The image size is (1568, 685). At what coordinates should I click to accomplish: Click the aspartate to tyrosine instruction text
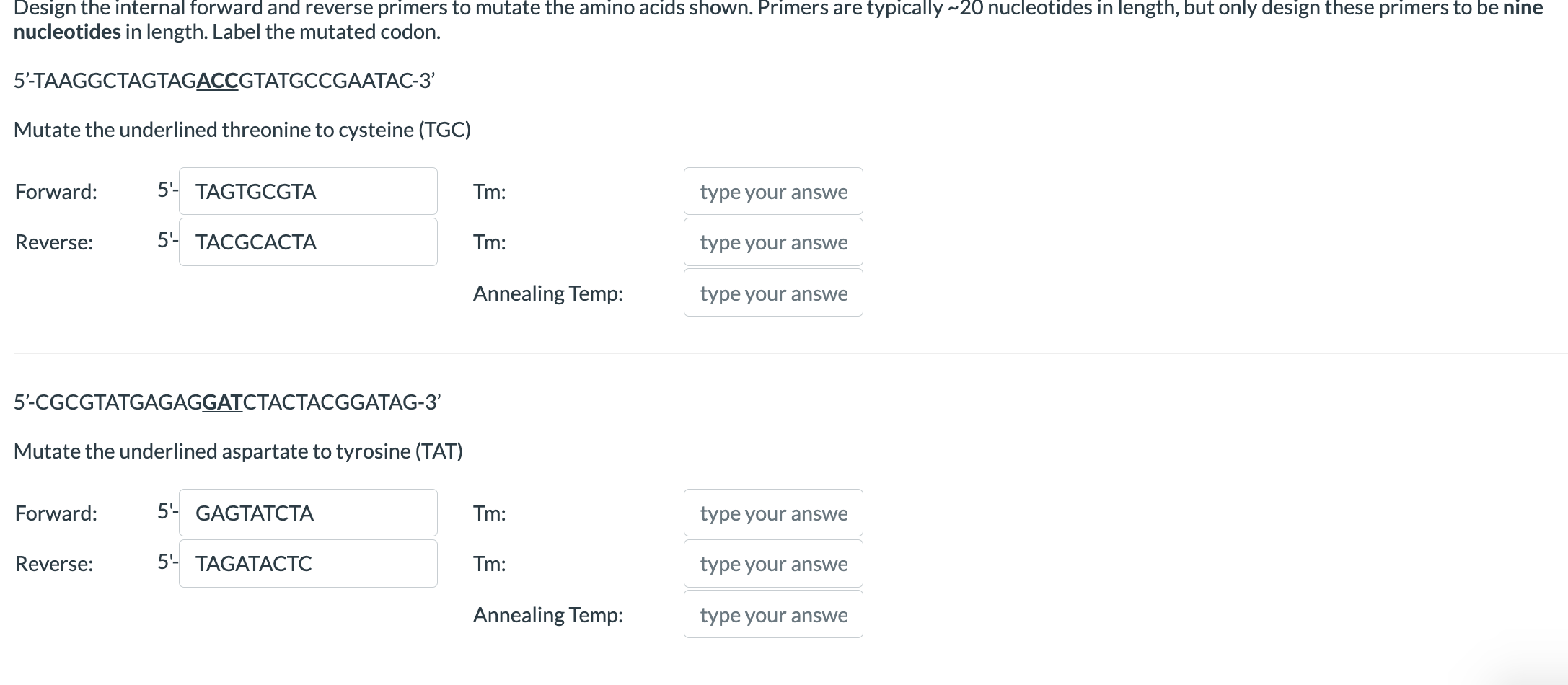238,451
